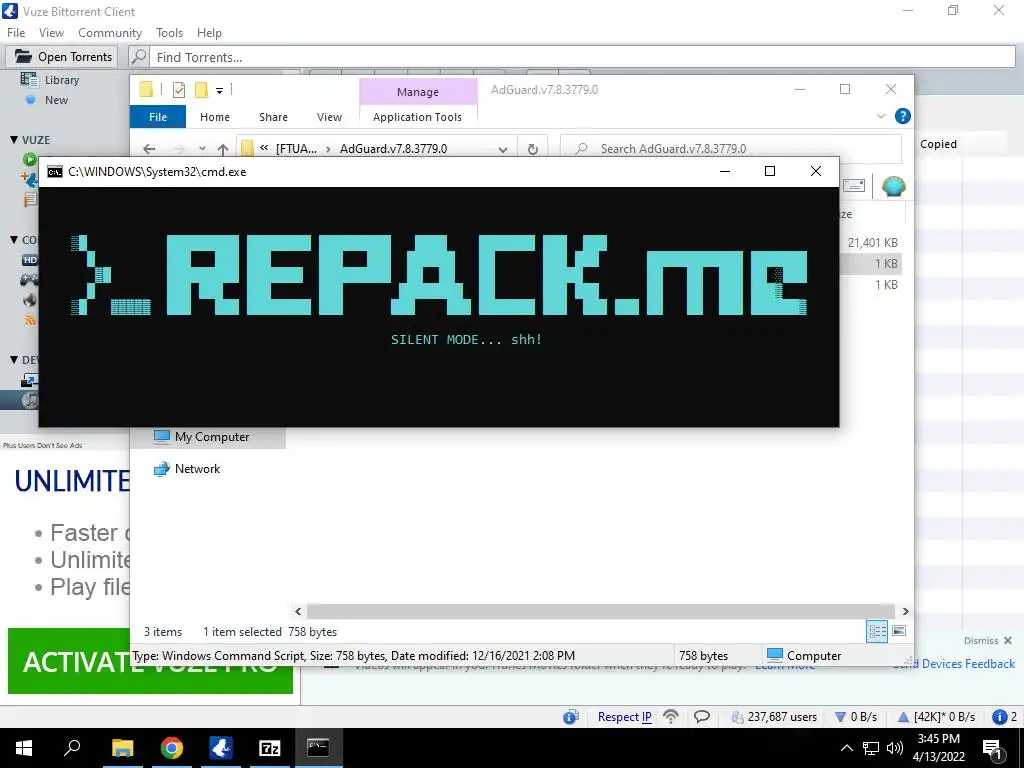The image size is (1024, 768).
Task: Open the recent locations dropdown in Explorer
Action: (x=202, y=149)
